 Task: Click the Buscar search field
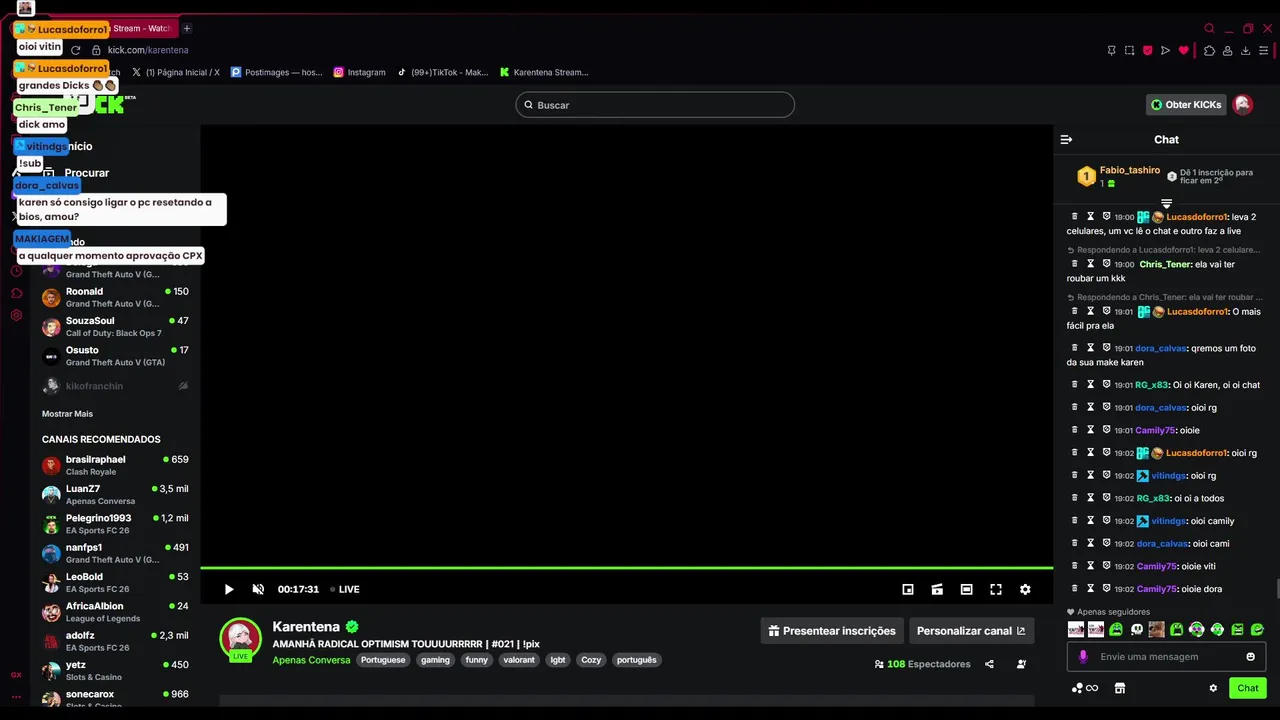(655, 105)
